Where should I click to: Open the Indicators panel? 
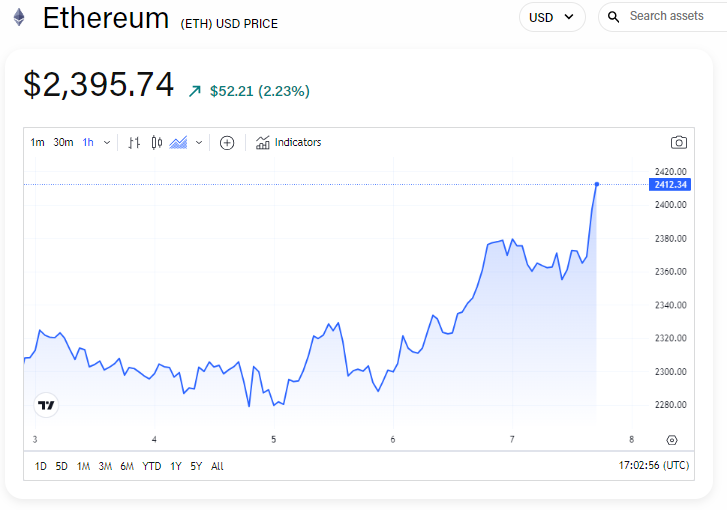tap(289, 143)
